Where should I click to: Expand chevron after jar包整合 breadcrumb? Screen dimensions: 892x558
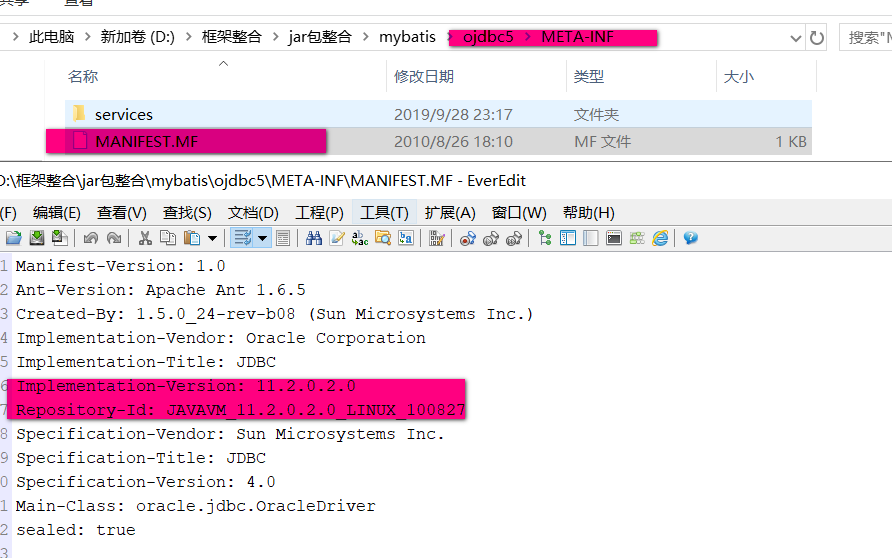(366, 37)
